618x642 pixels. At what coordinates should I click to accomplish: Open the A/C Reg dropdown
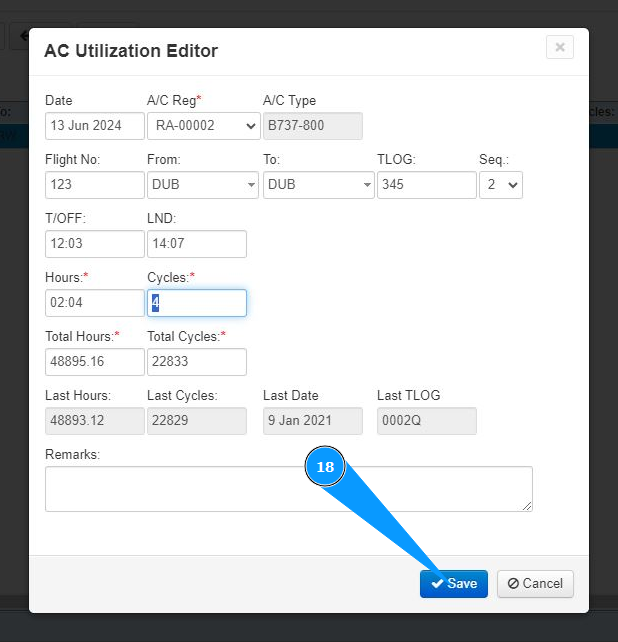pyautogui.click(x=203, y=126)
